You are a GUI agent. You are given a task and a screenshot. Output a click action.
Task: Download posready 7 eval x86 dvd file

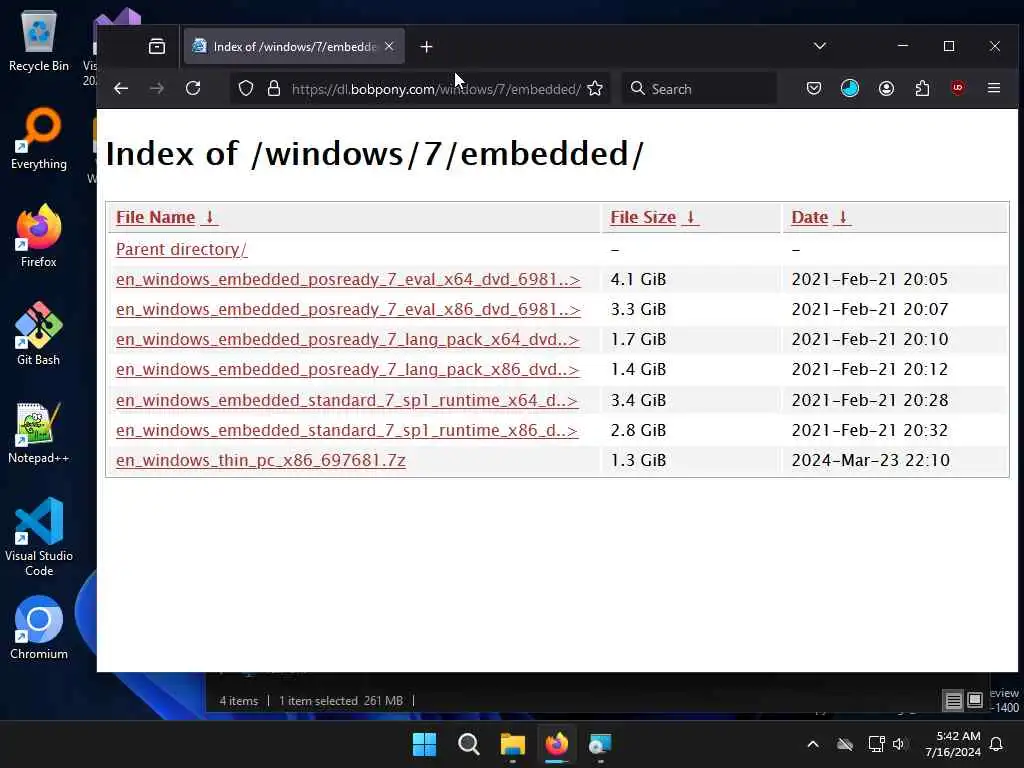348,310
